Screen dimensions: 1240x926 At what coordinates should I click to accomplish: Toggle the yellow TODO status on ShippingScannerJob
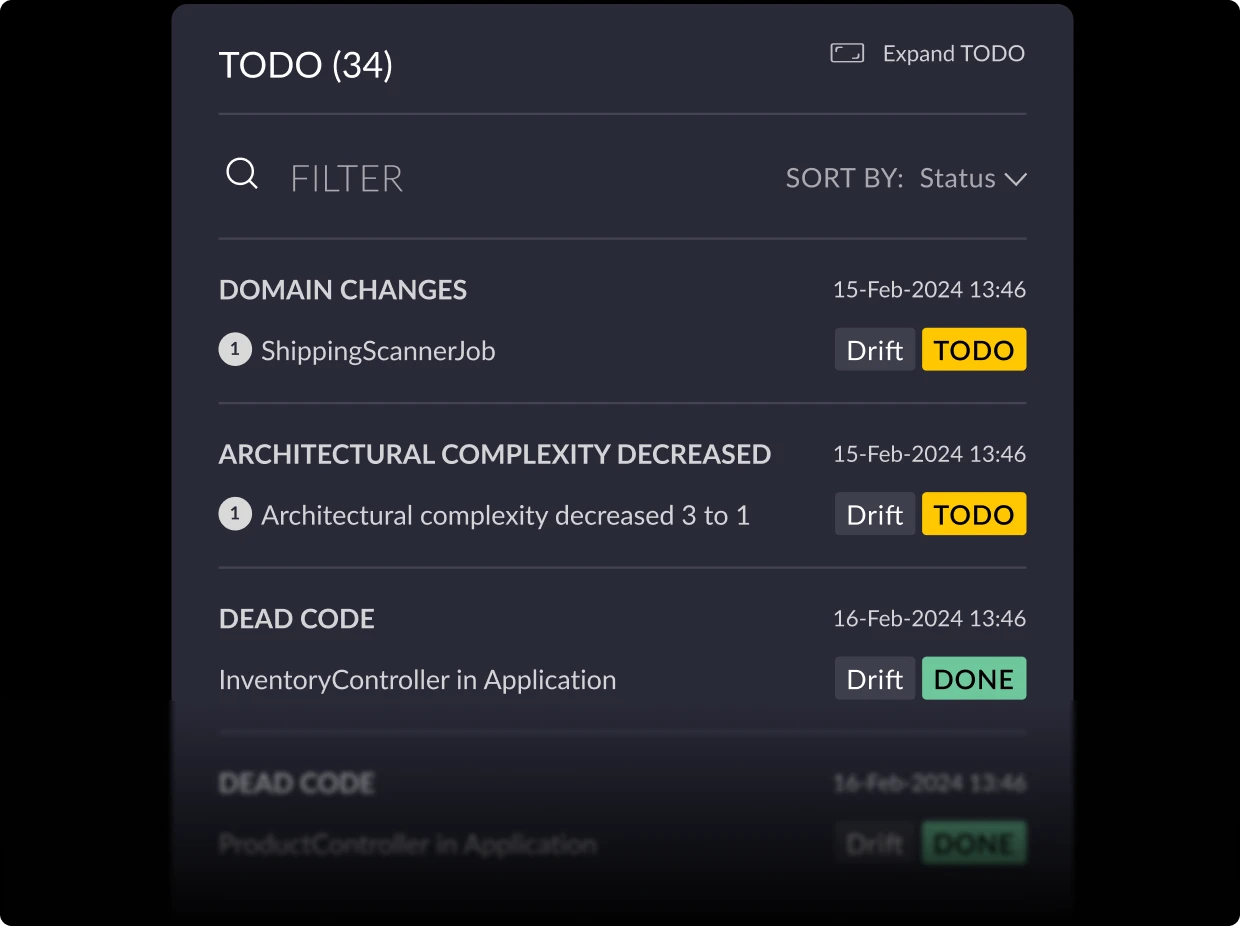[974, 350]
